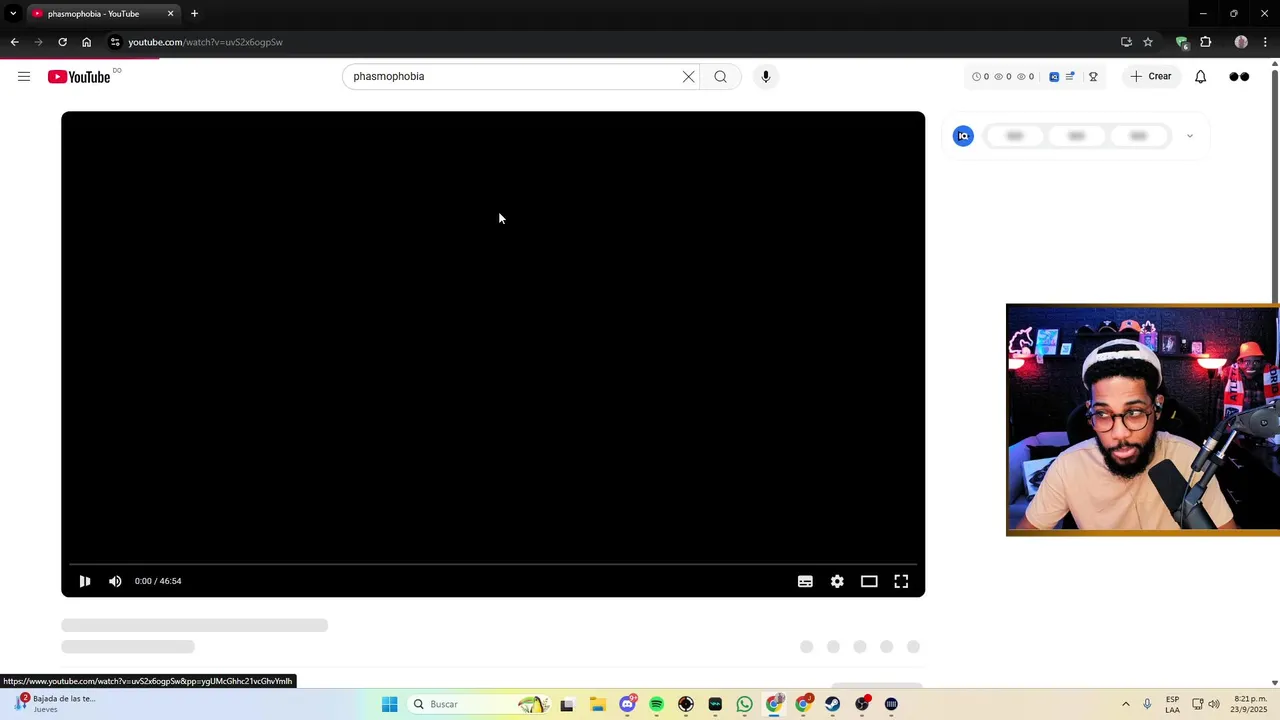Expand vidIQ side panel chevron
Screen dimensions: 1280x720
click(x=1189, y=136)
